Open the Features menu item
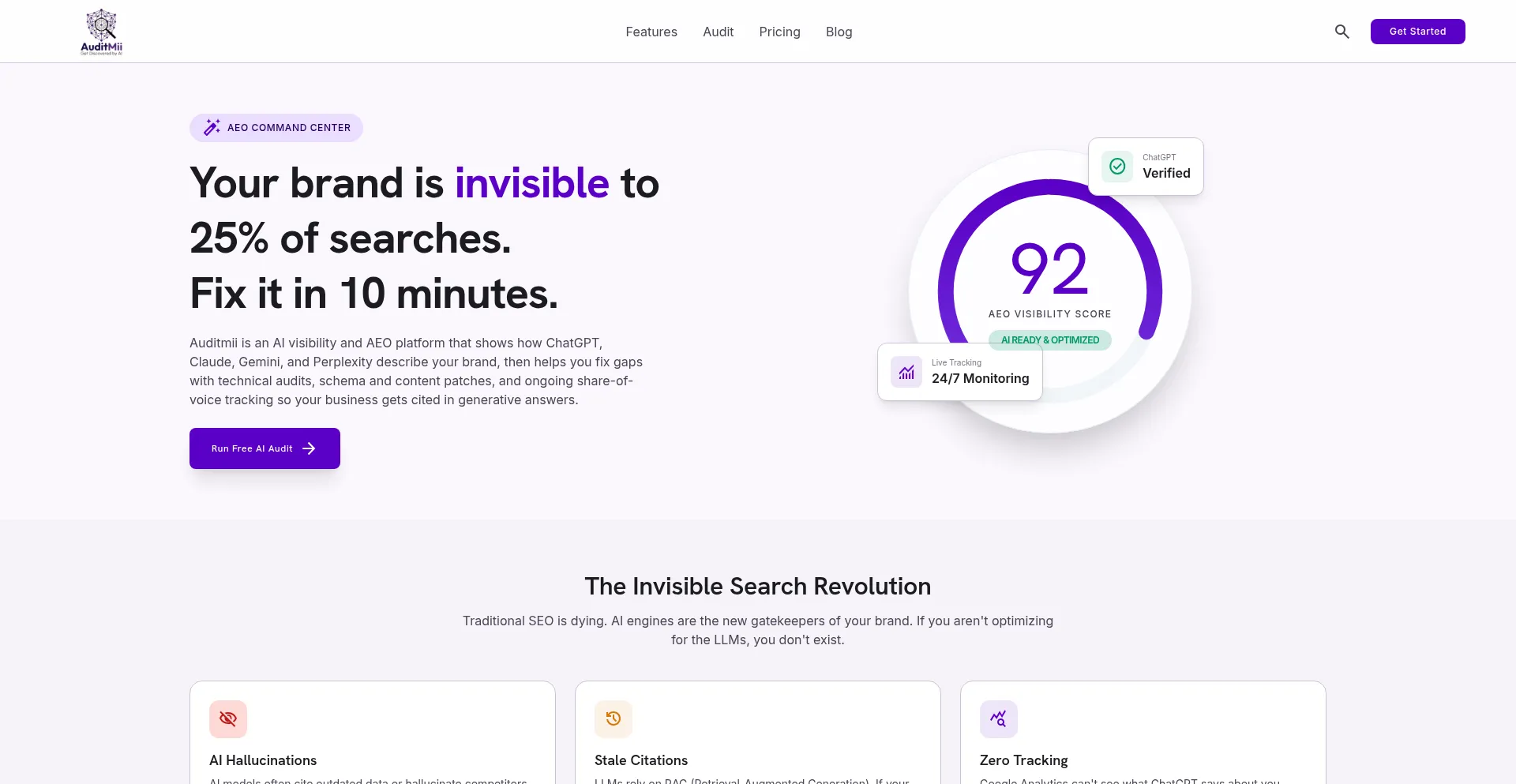Viewport: 1516px width, 784px height. (651, 32)
